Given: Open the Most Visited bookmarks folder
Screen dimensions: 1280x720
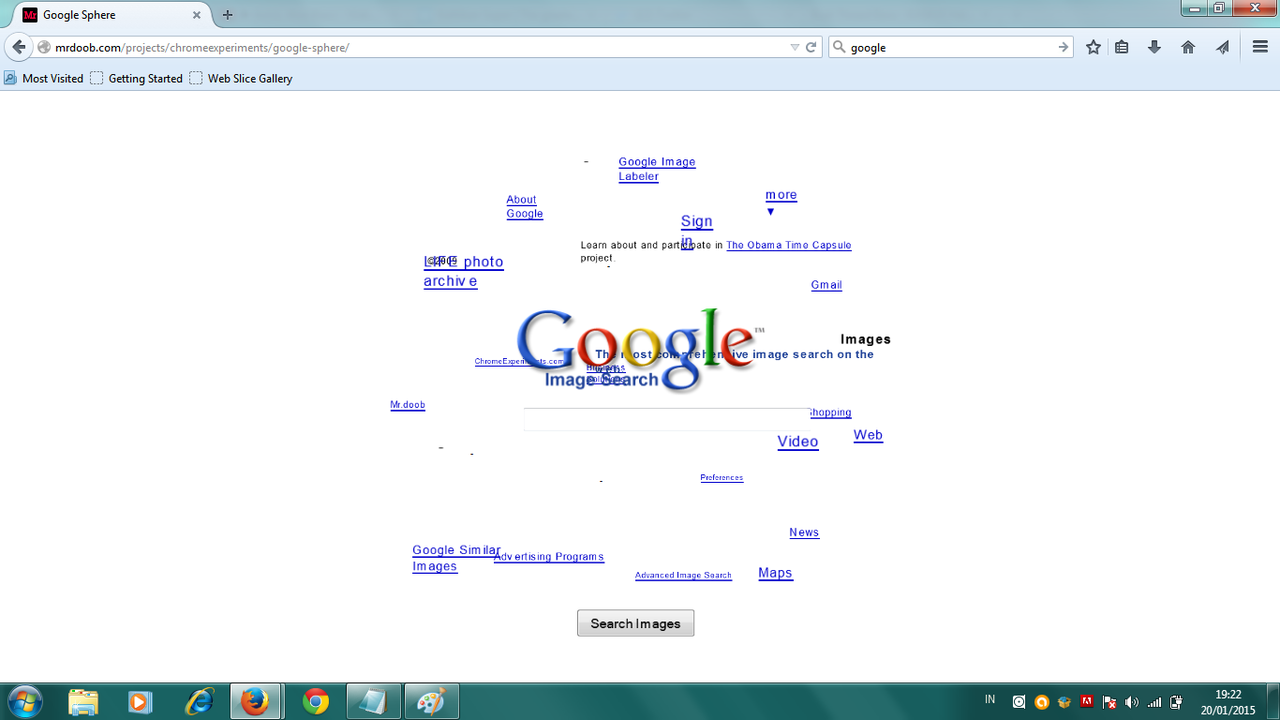Looking at the screenshot, I should [44, 78].
